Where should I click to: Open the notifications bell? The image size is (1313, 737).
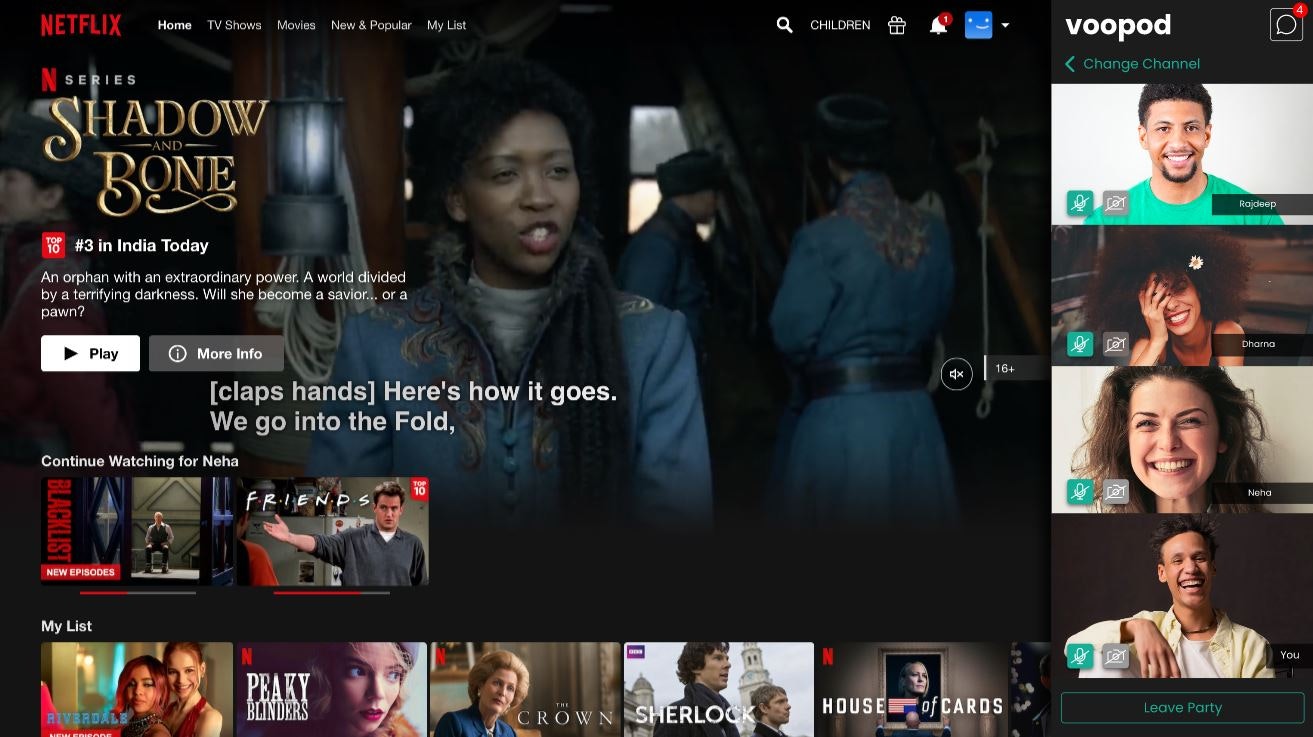click(x=938, y=25)
